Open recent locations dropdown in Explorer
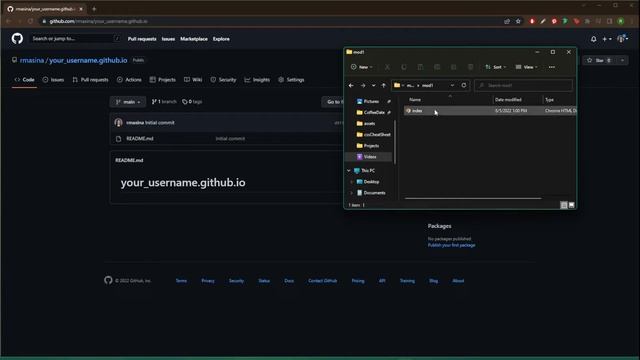This screenshot has width=640, height=360. (x=373, y=85)
